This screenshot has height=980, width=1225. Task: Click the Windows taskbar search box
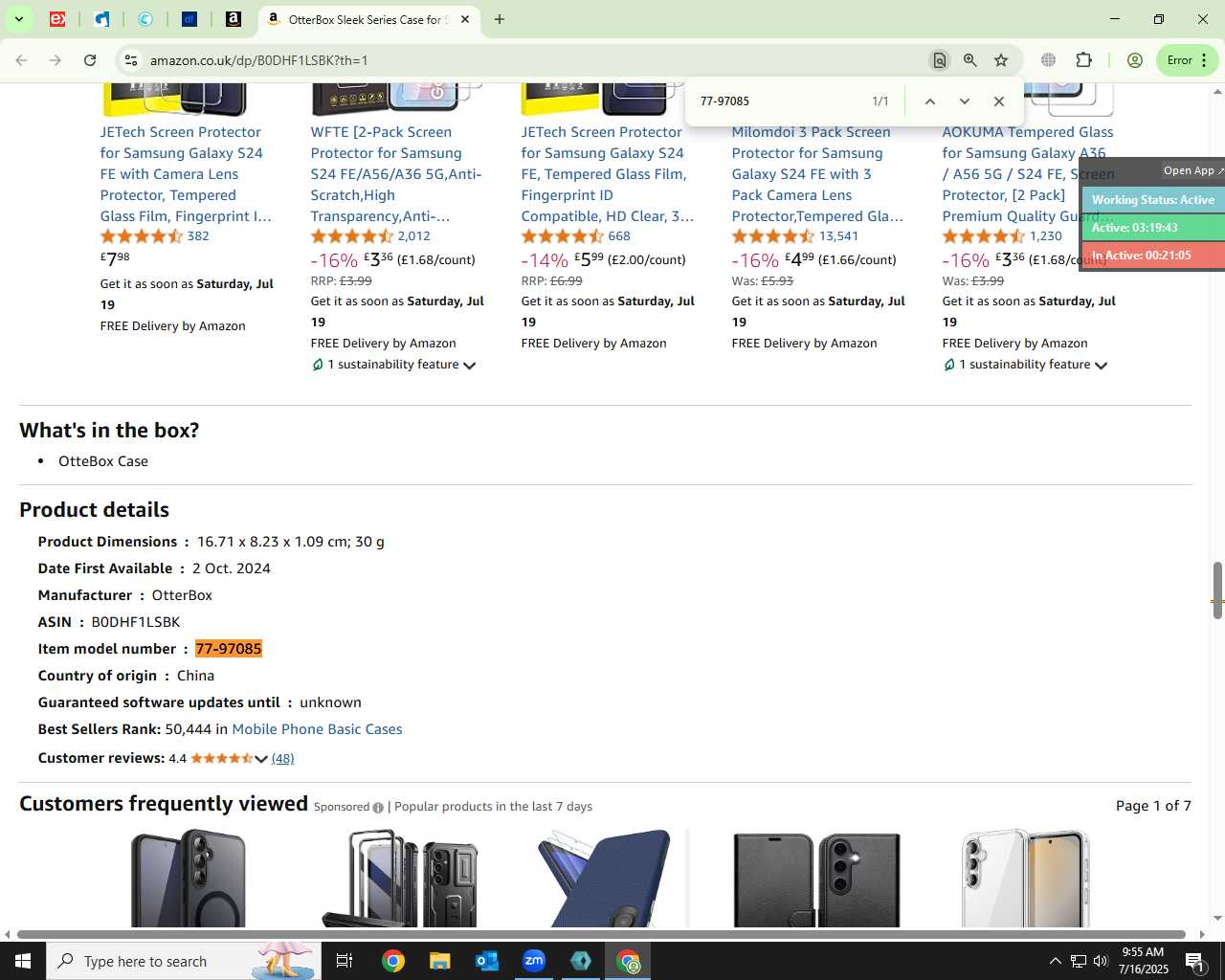point(184,961)
